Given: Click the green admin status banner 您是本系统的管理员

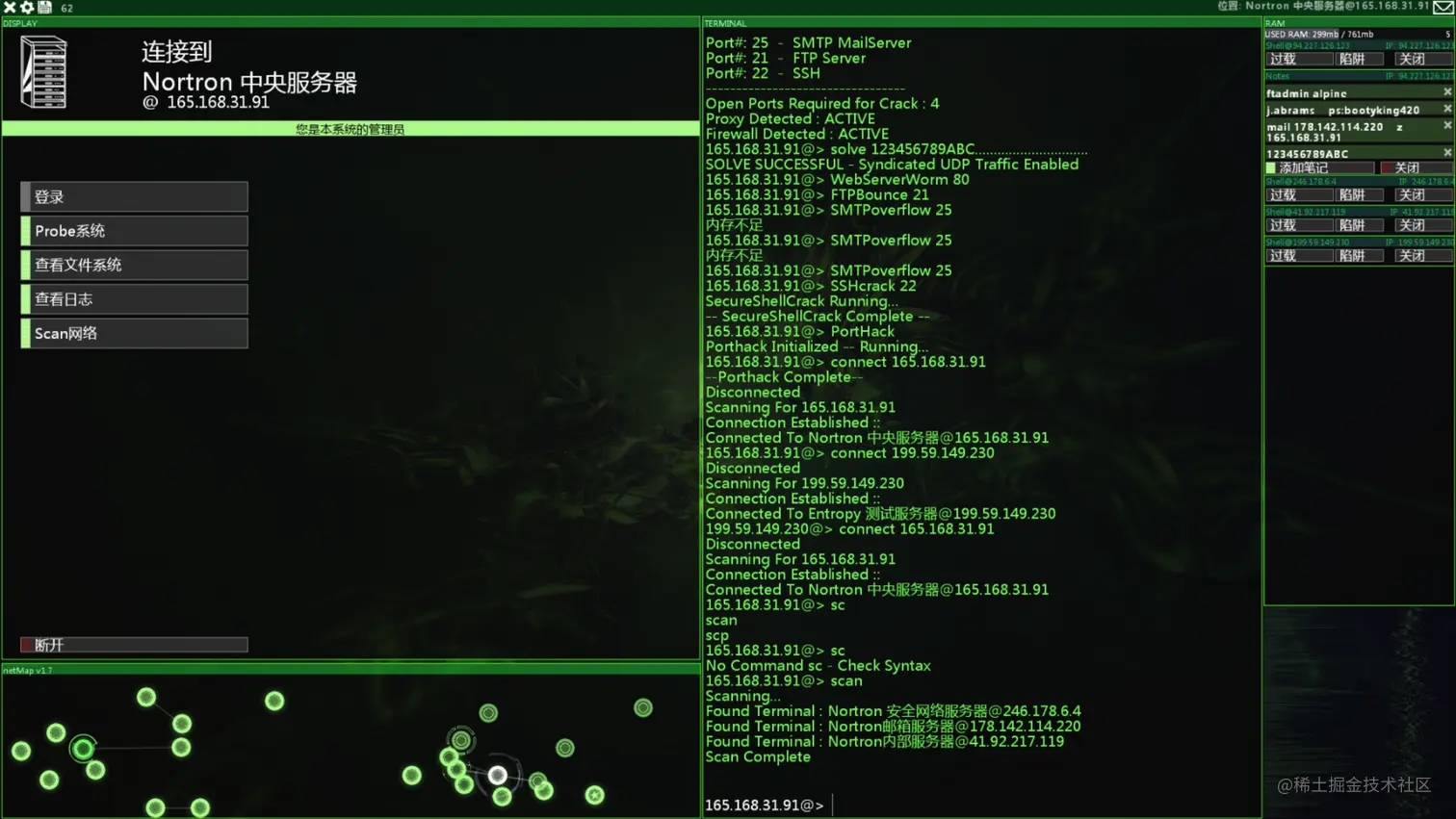Looking at the screenshot, I should [x=351, y=129].
